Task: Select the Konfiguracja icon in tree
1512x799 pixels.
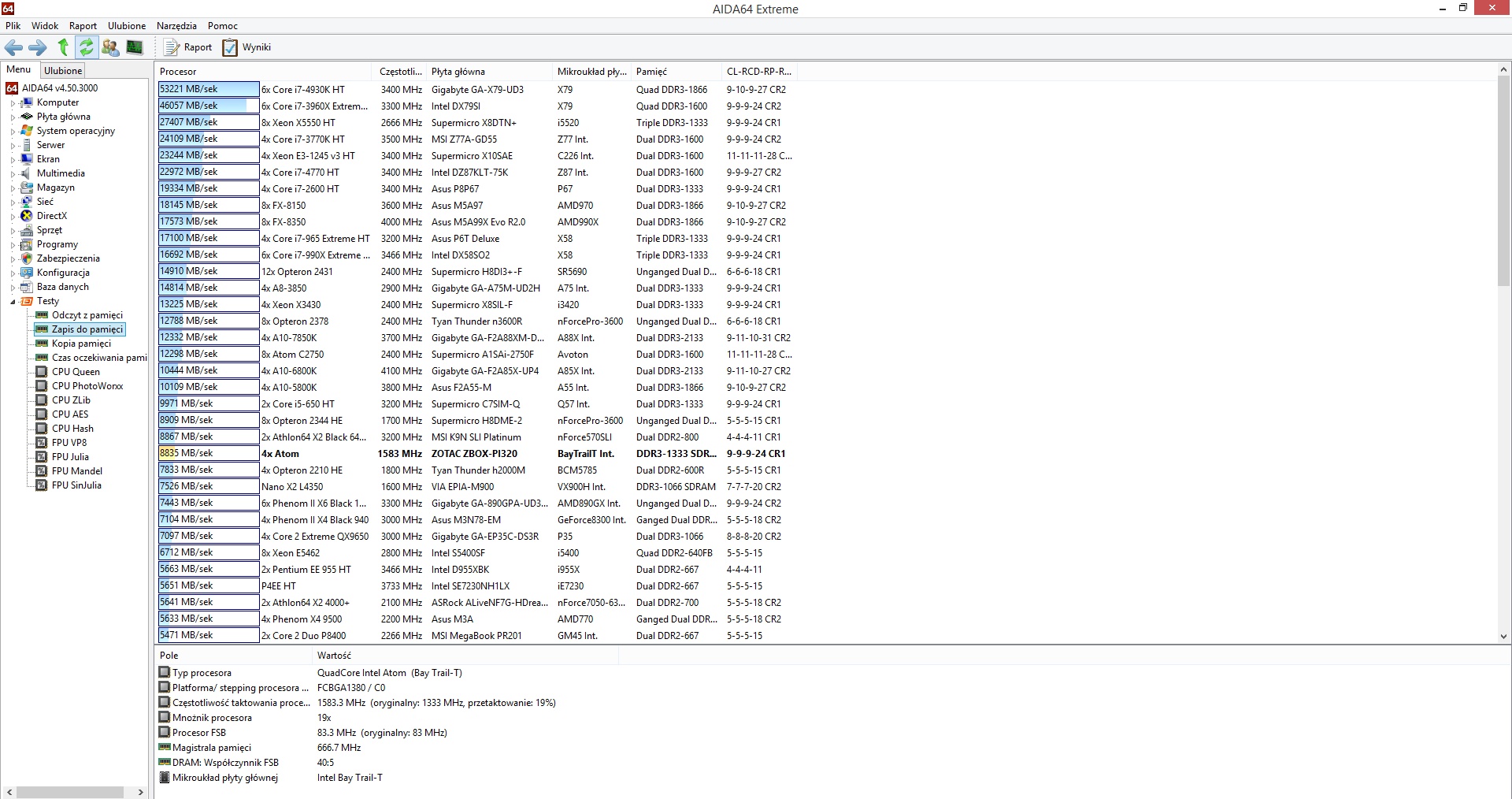Action: [27, 273]
